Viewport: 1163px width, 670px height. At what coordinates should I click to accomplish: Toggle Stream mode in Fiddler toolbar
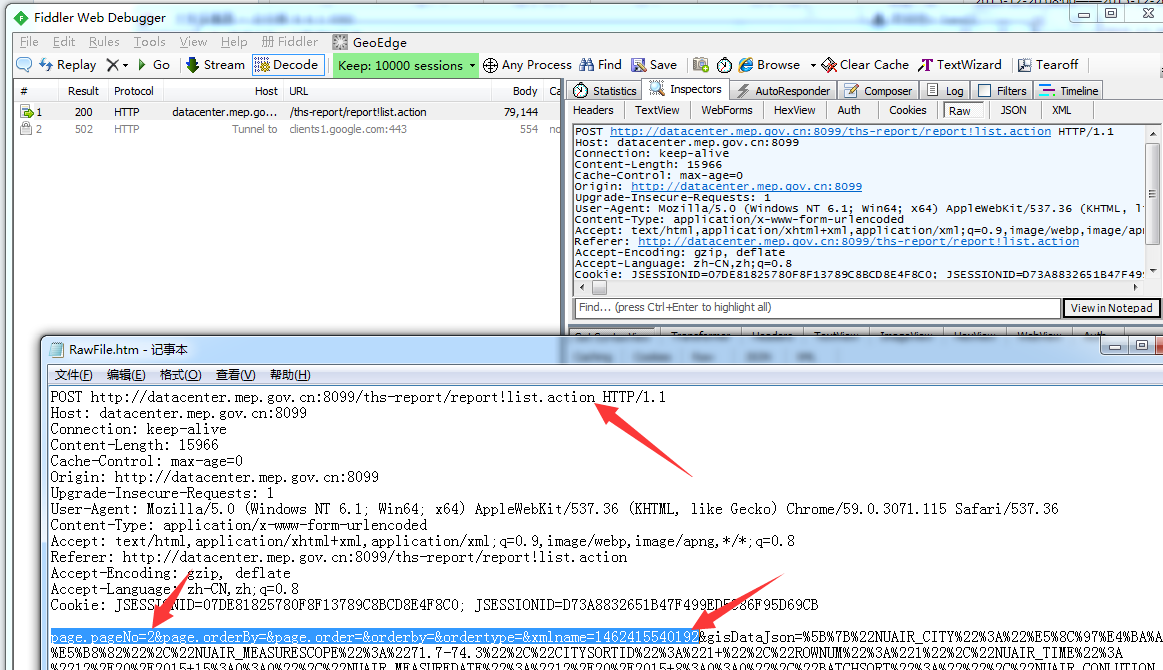(x=215, y=65)
